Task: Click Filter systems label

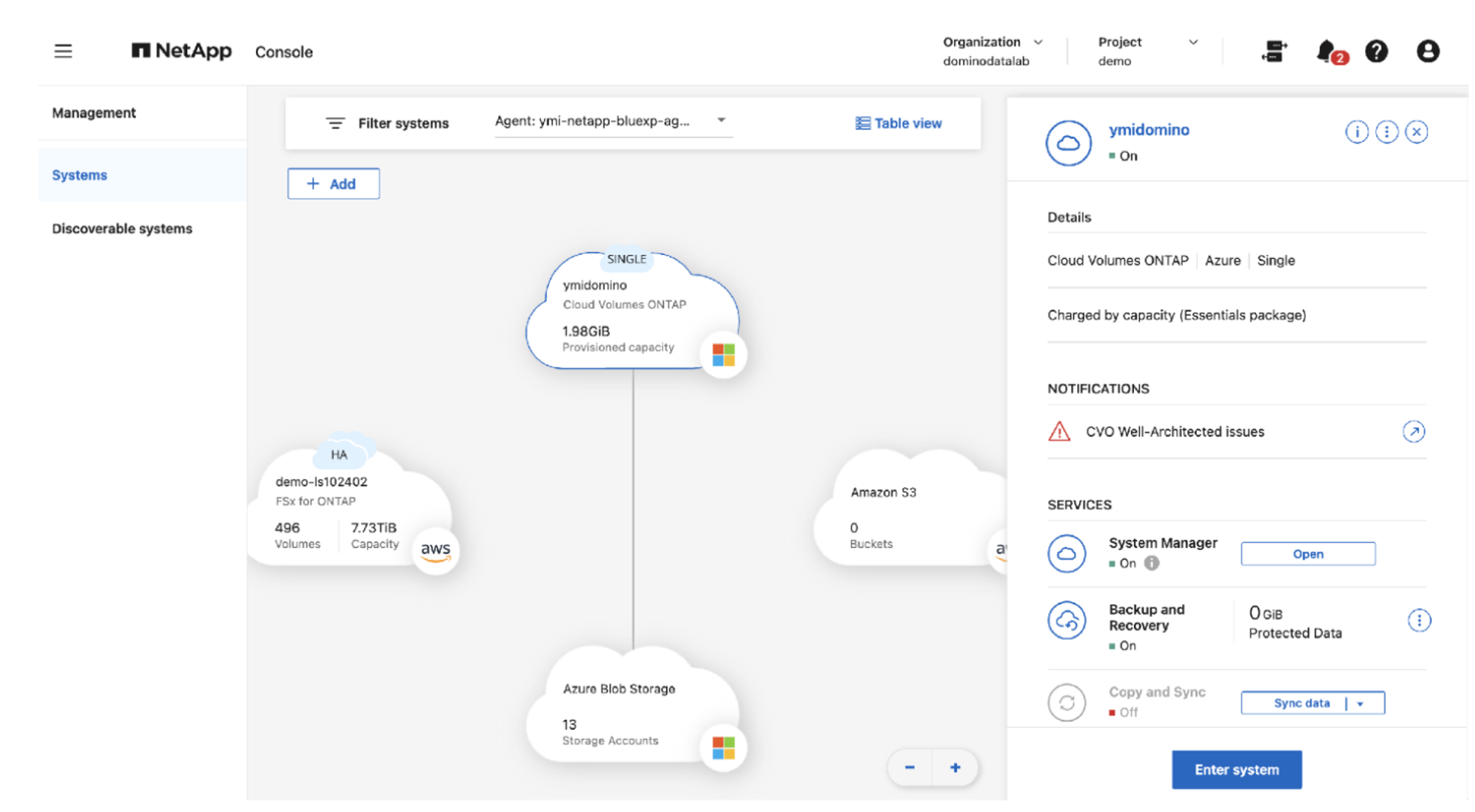Action: tap(403, 123)
